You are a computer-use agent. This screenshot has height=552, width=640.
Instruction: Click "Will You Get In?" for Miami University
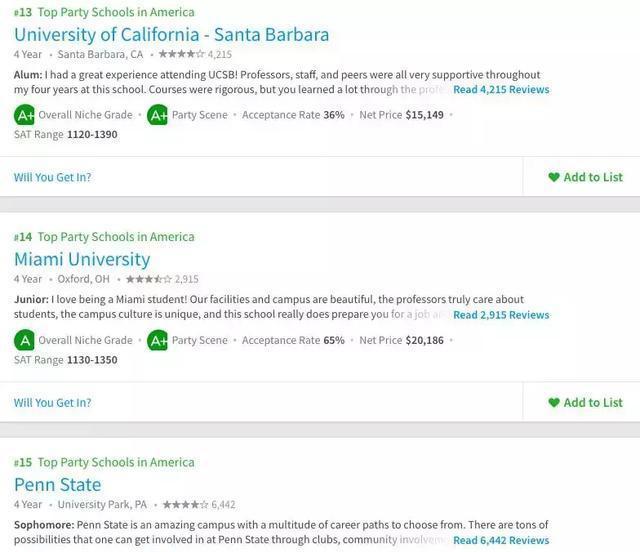[x=52, y=402]
